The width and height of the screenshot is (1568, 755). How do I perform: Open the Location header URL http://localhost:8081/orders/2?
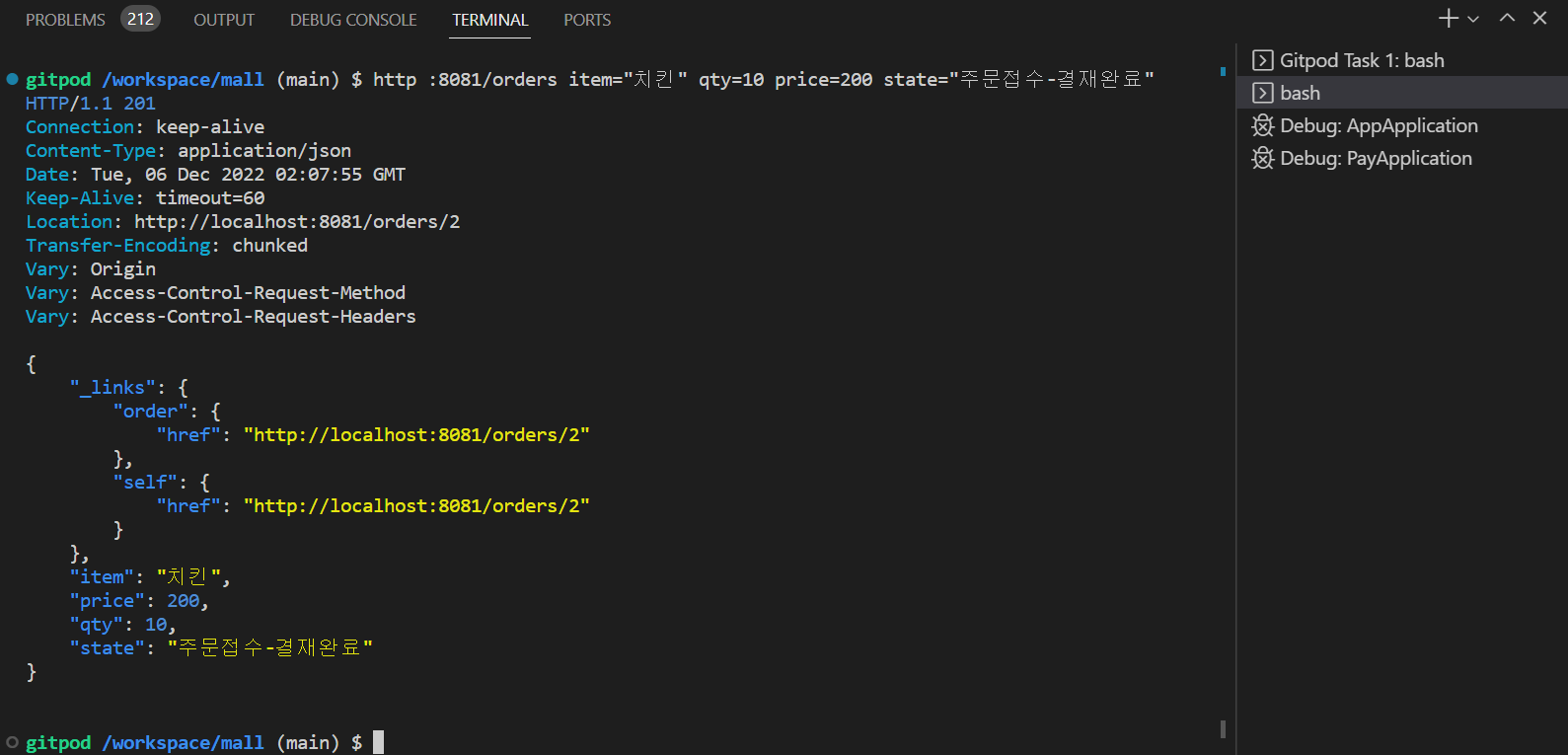click(297, 222)
